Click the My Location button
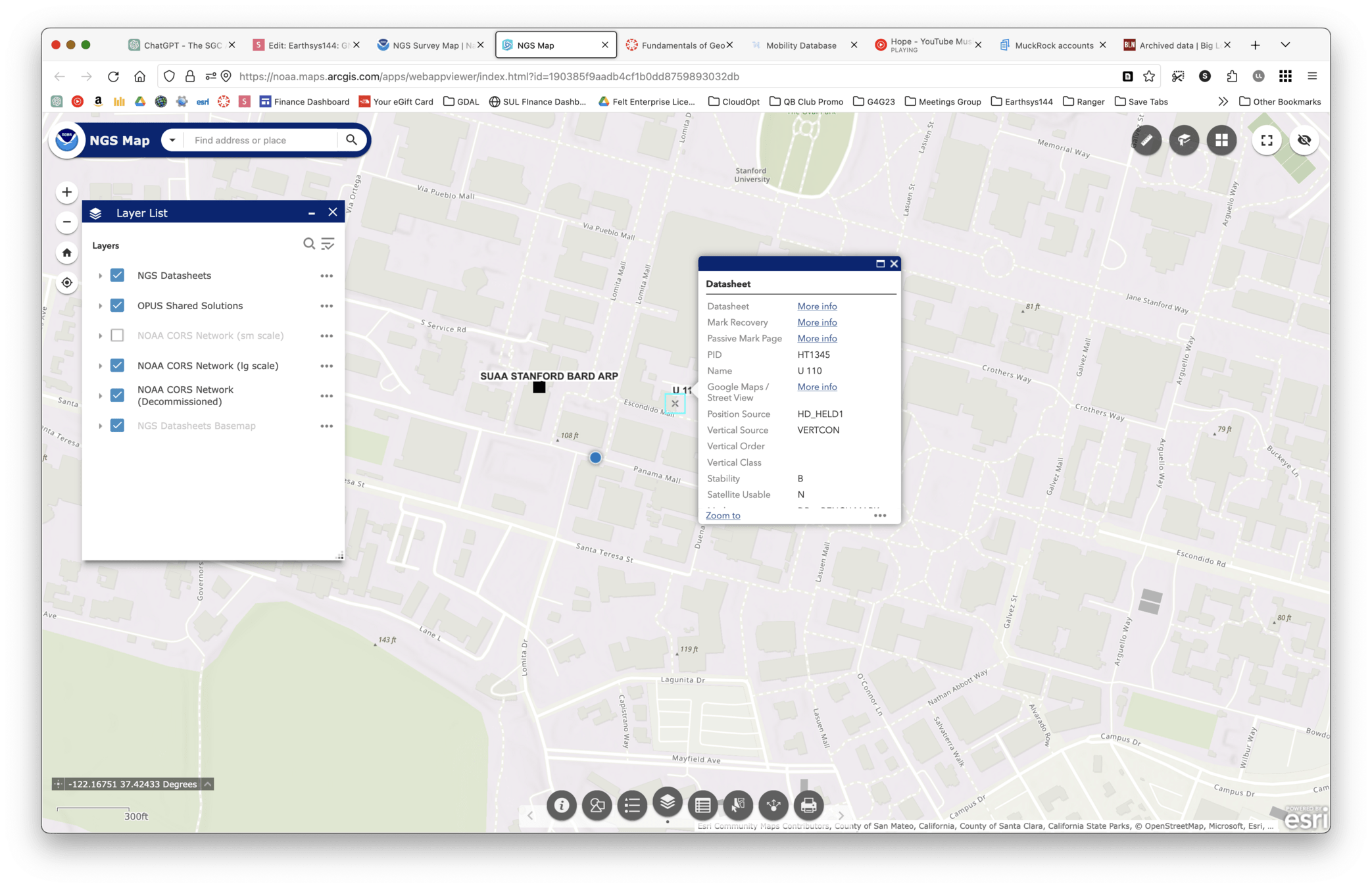1372x888 pixels. coord(66,283)
